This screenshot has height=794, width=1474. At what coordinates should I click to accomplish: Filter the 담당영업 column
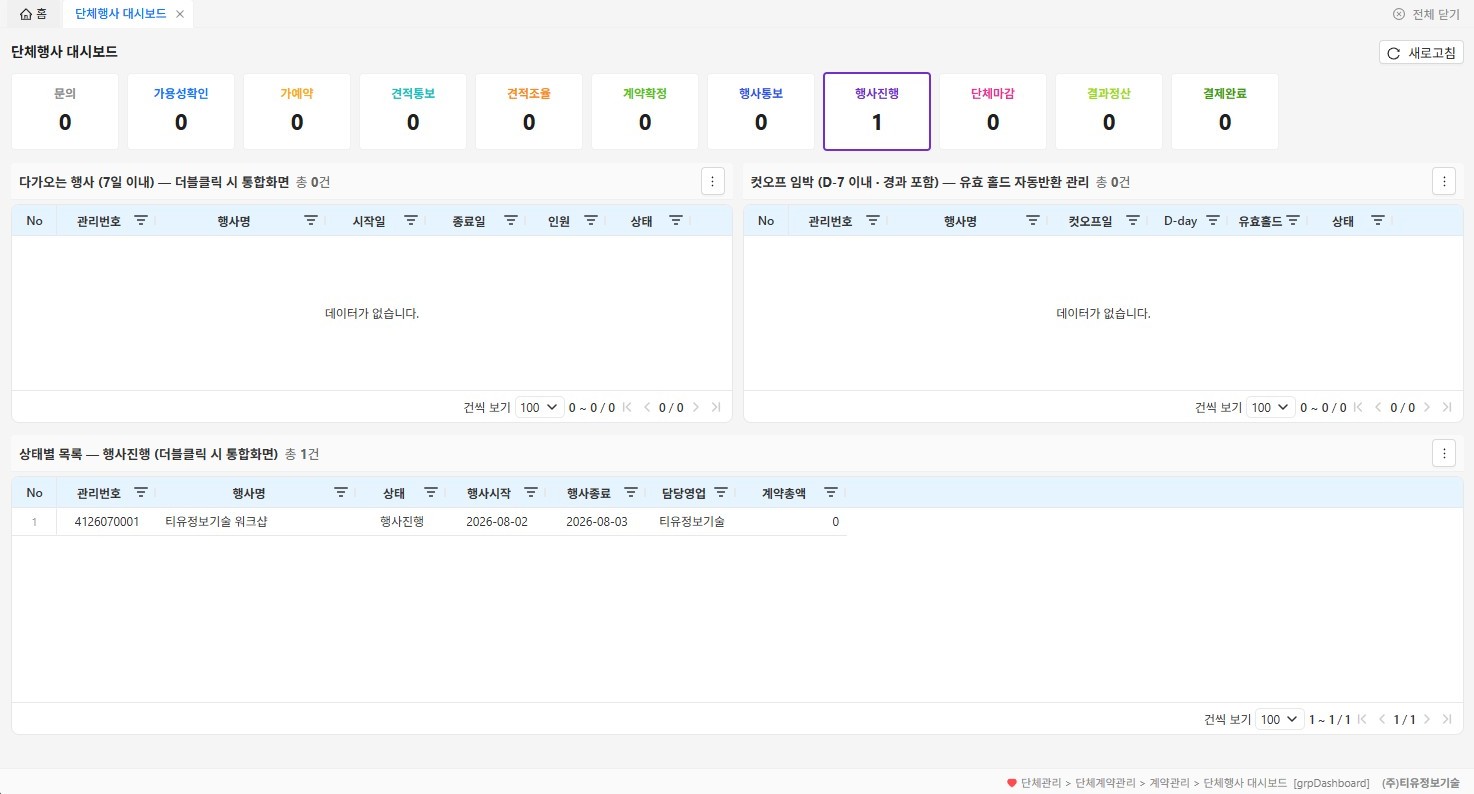coord(721,493)
